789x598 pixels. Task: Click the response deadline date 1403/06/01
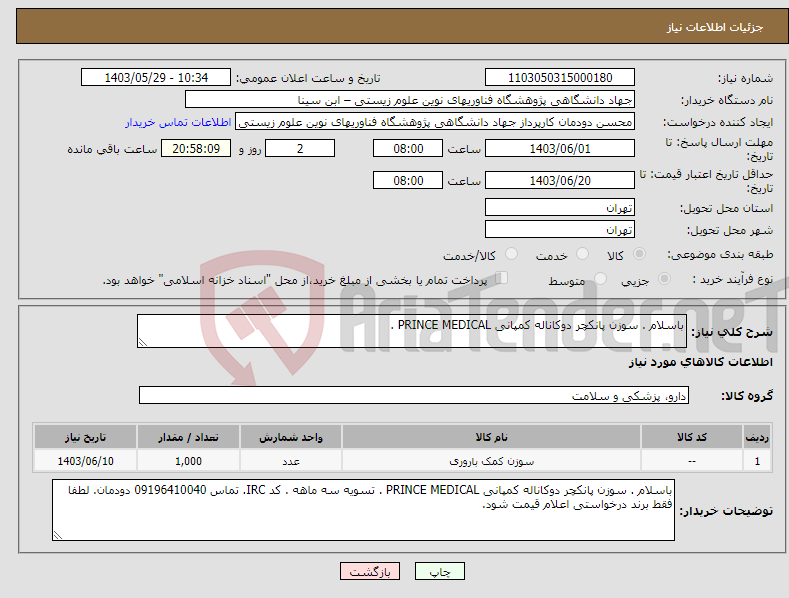(x=560, y=148)
